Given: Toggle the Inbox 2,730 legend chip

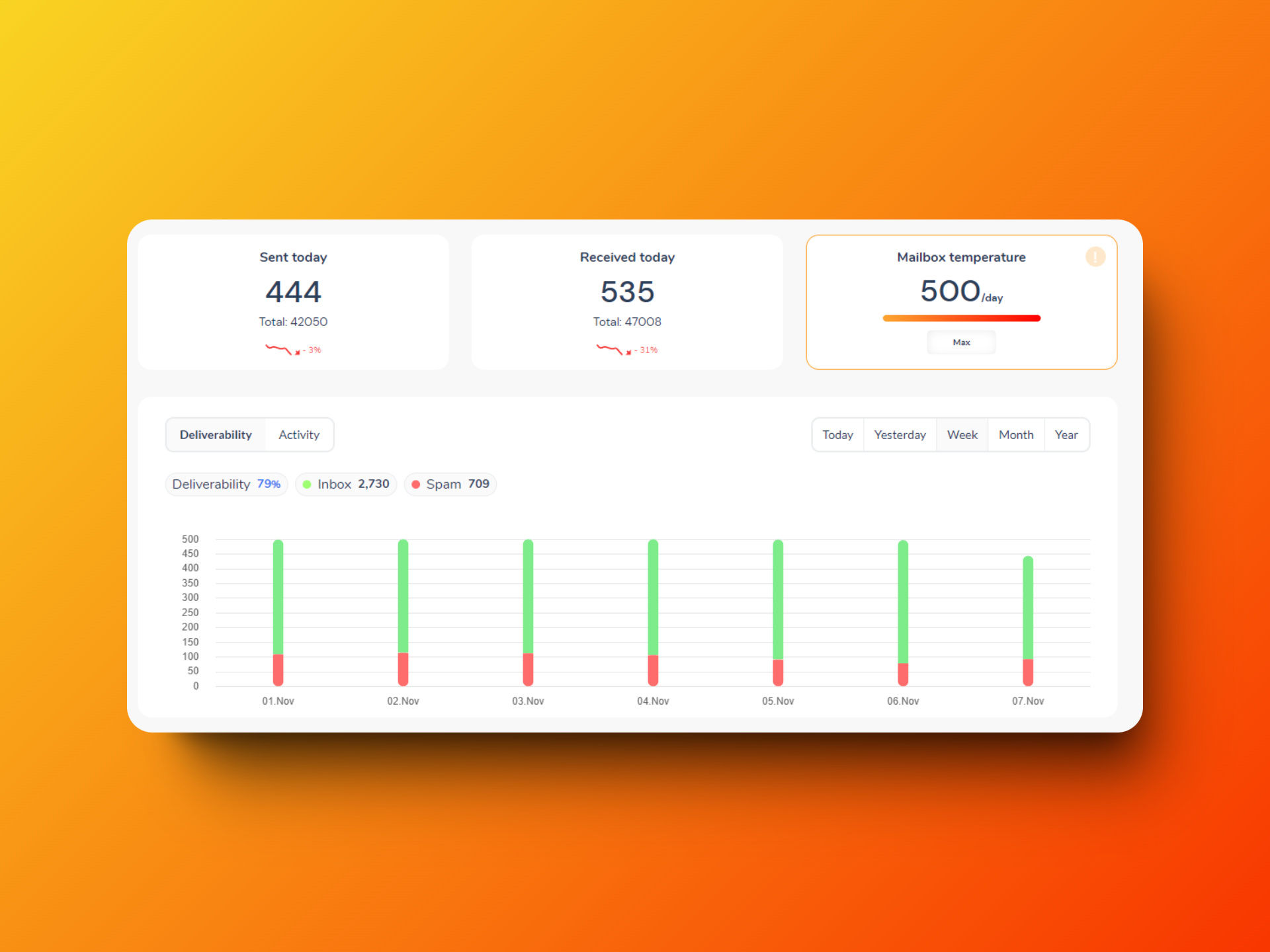Looking at the screenshot, I should coord(346,485).
